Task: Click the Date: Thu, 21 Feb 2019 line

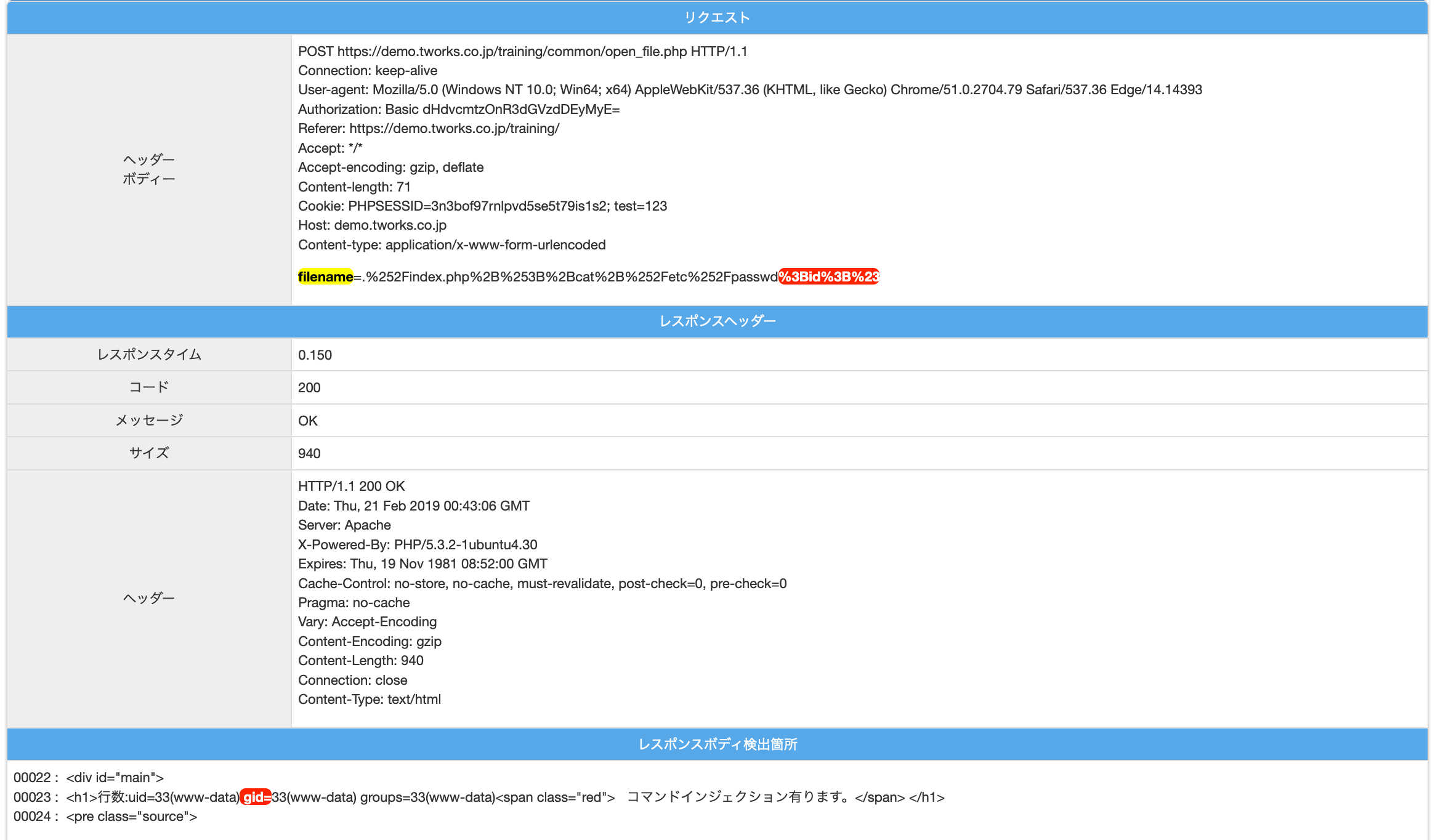Action: [414, 506]
